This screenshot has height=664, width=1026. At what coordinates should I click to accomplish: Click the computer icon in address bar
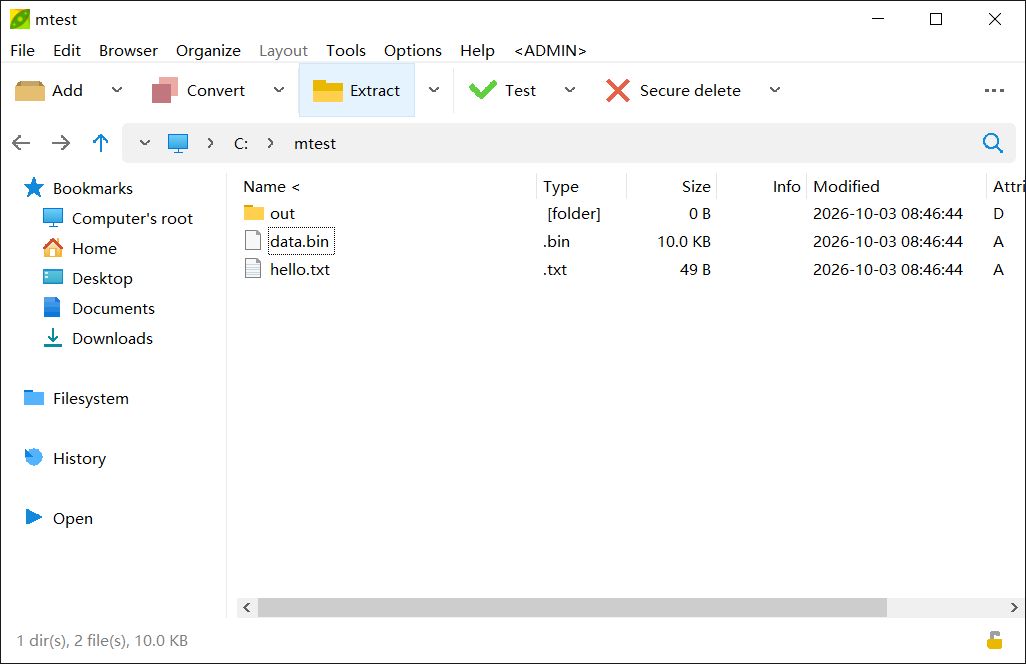coord(178,143)
